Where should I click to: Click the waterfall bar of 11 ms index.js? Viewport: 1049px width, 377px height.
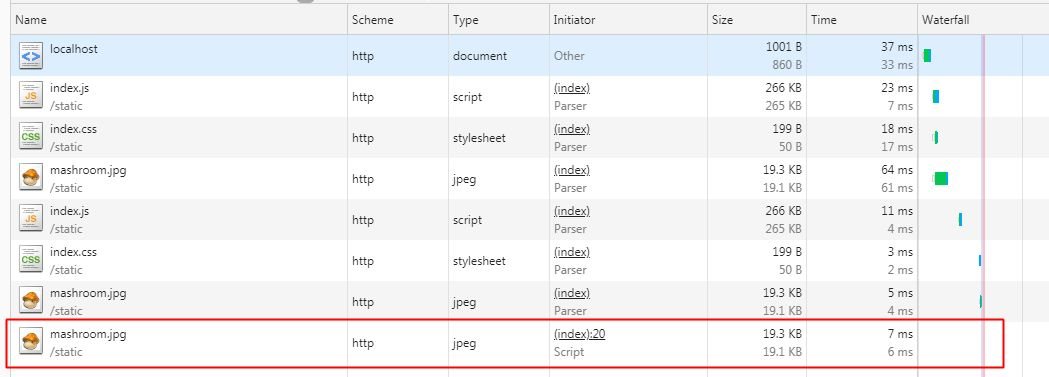pyautogui.click(x=960, y=219)
